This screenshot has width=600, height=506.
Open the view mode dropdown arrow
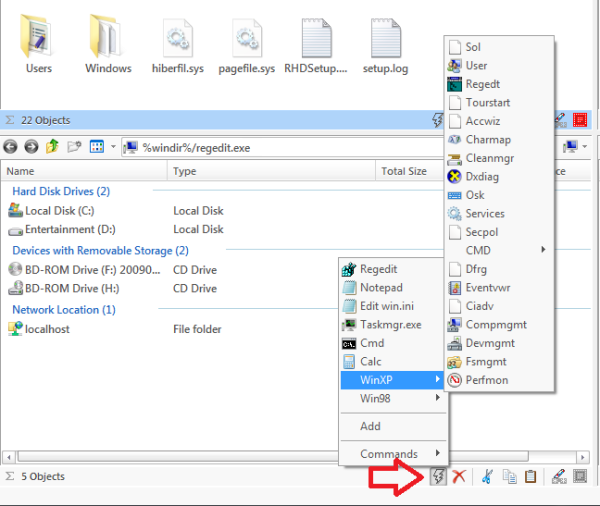click(x=113, y=147)
